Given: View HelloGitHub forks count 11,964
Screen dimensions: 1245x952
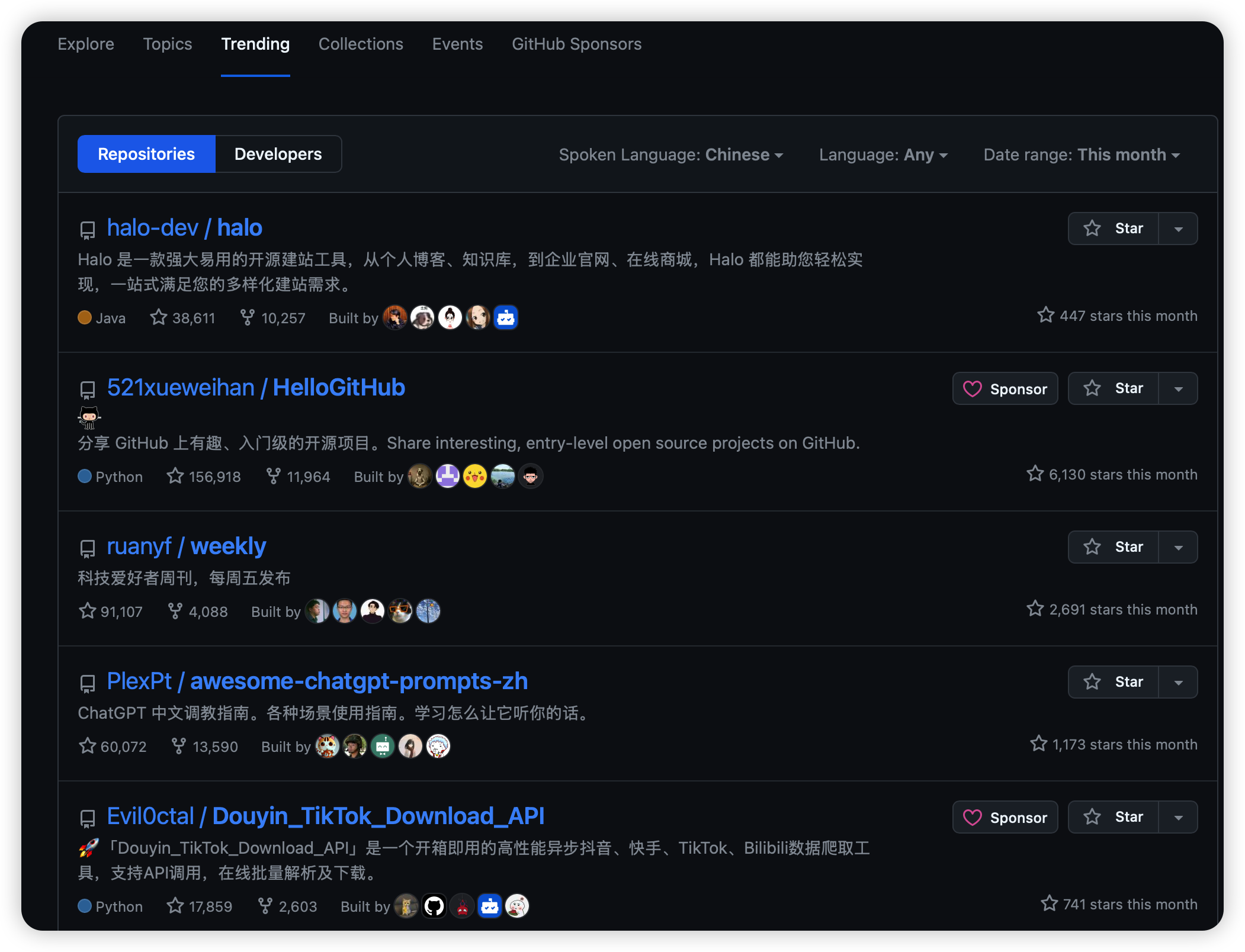Looking at the screenshot, I should pyautogui.click(x=298, y=477).
